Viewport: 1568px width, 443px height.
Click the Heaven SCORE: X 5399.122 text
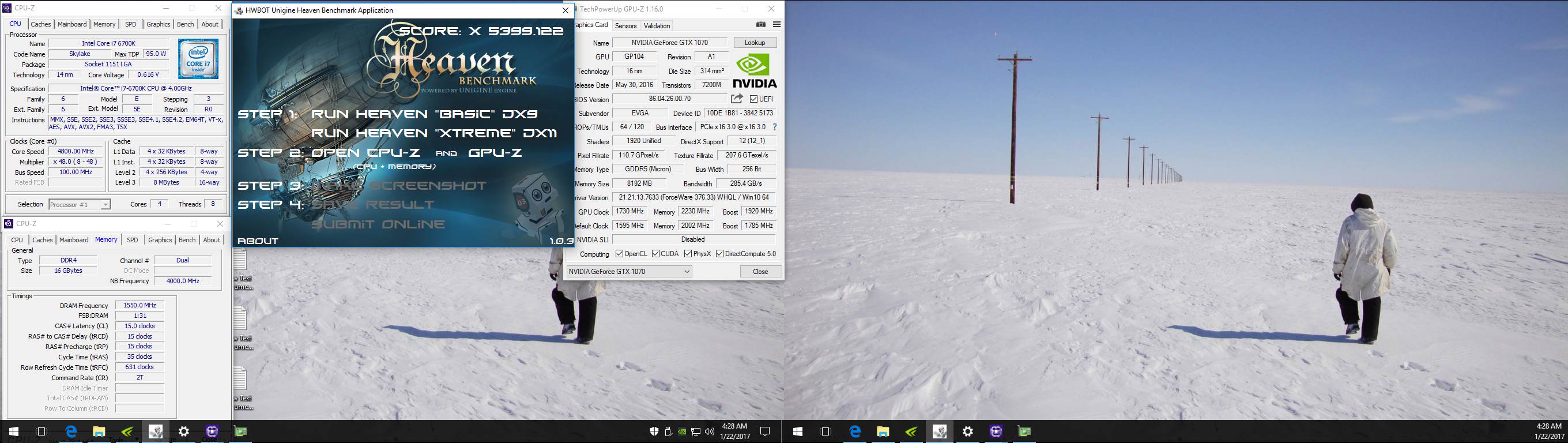tap(481, 31)
